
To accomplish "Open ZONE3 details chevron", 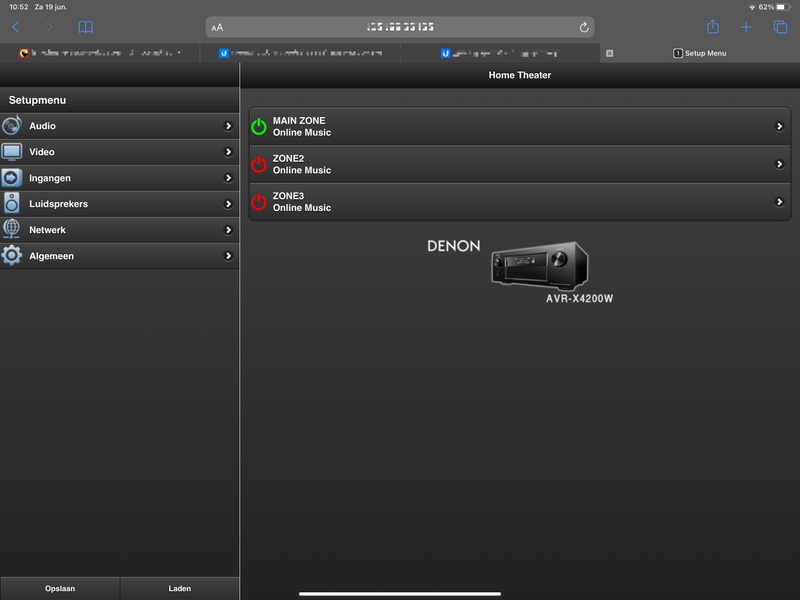I will click(x=779, y=202).
